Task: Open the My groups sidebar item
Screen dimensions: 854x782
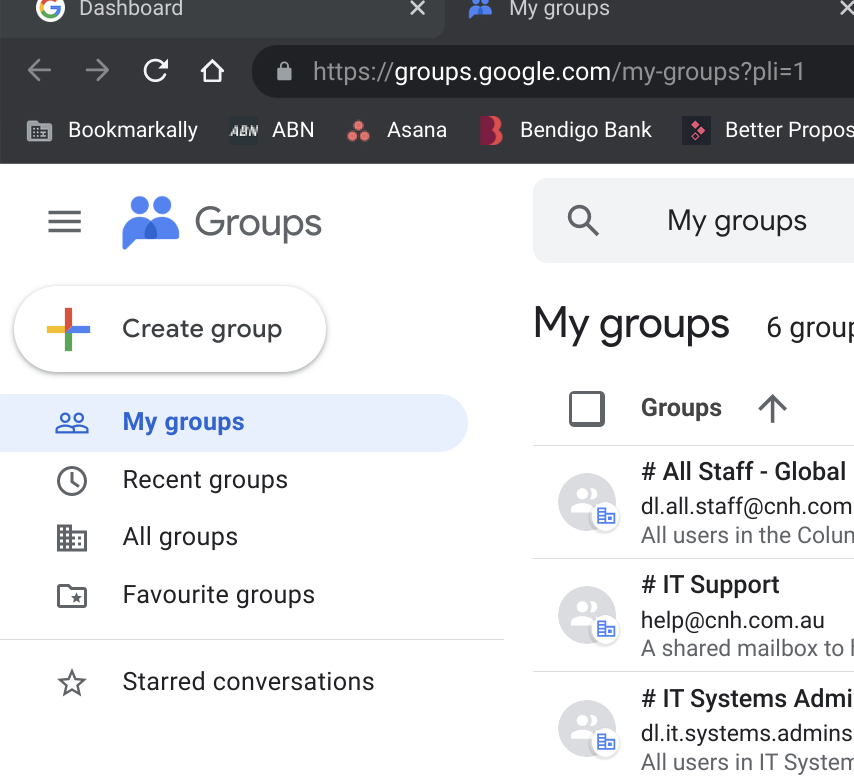Action: click(x=183, y=422)
